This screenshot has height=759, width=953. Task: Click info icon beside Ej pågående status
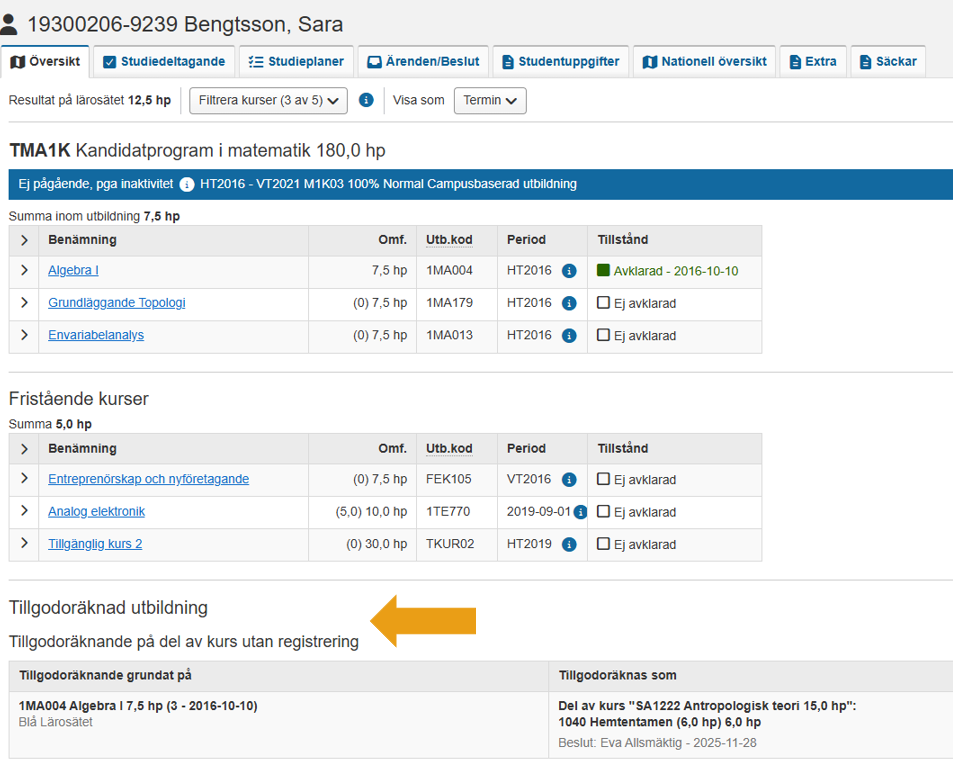pyautogui.click(x=187, y=185)
